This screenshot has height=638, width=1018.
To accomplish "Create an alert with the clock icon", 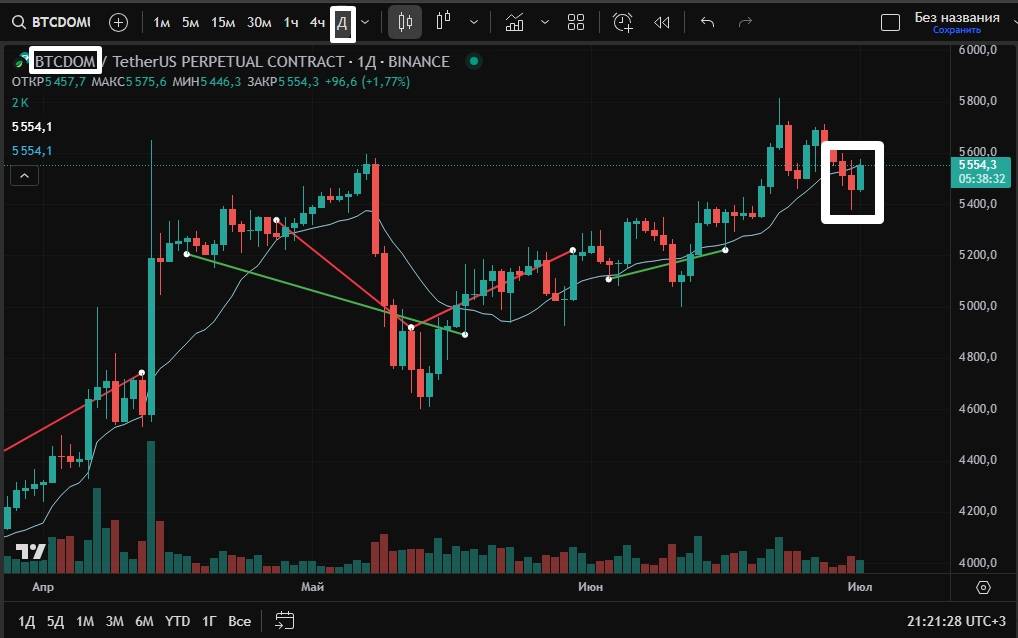I will [x=623, y=23].
